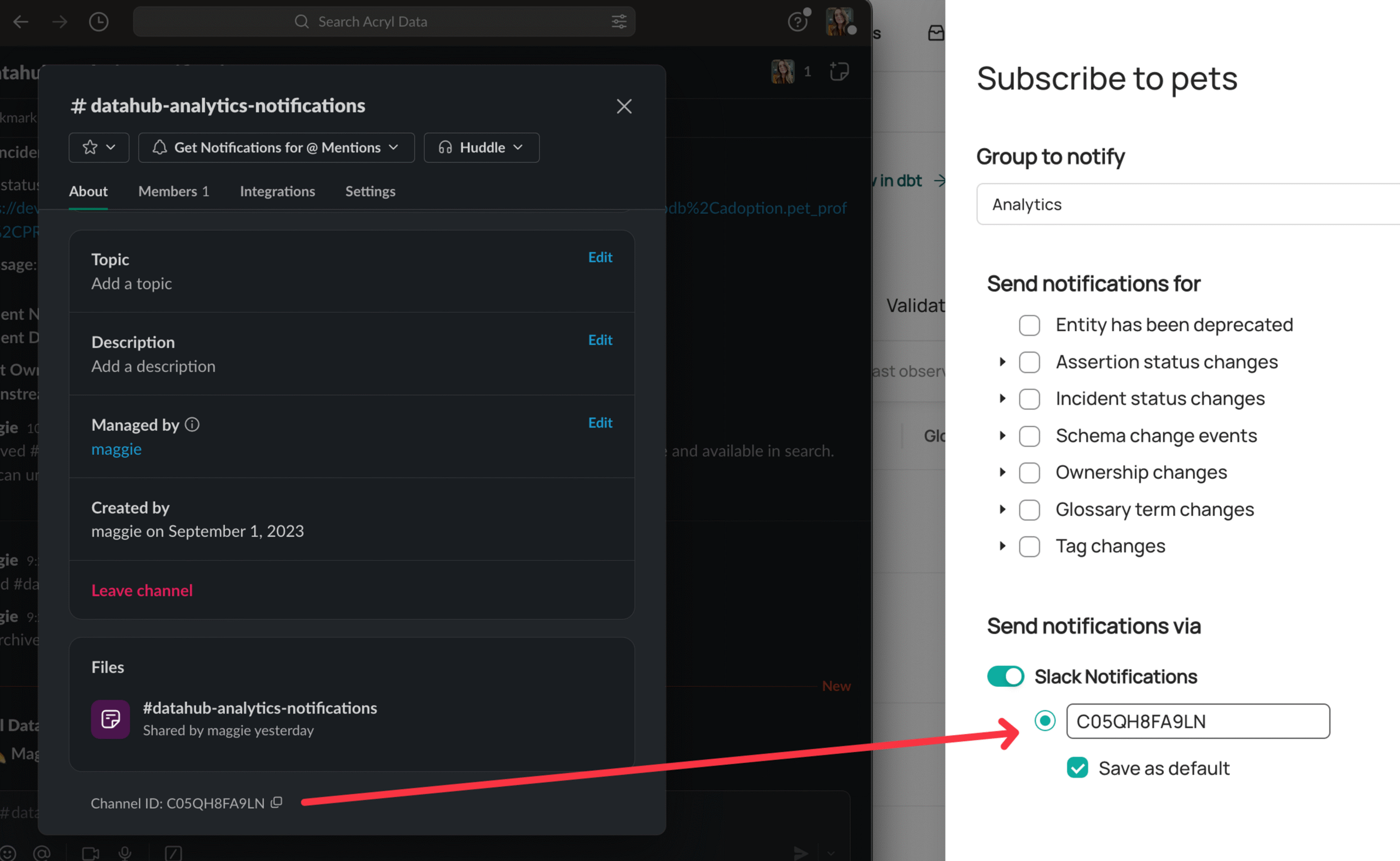Uncheck Save as default

click(1077, 768)
